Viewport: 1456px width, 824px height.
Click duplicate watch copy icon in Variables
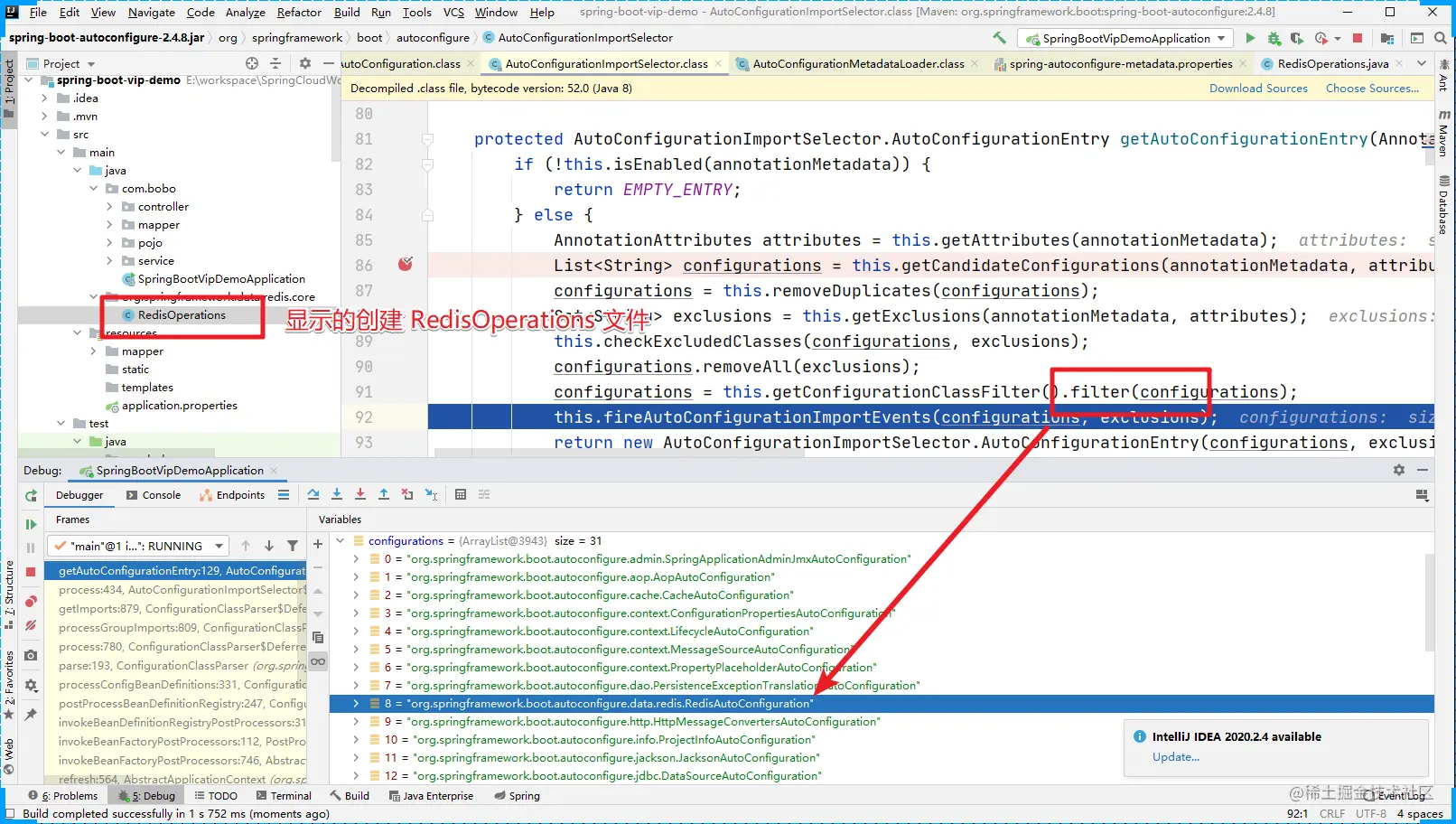pyautogui.click(x=318, y=637)
